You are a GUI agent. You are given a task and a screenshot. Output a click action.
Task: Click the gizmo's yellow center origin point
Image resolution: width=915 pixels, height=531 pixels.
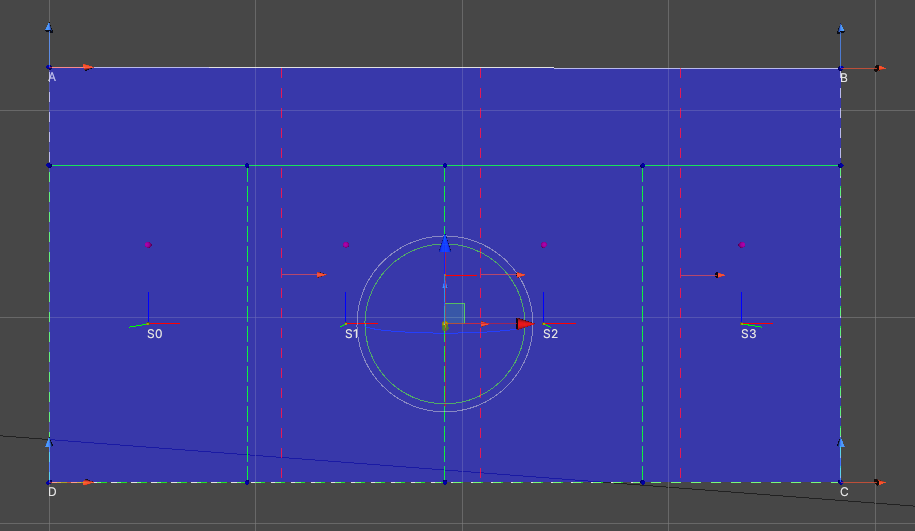point(445,325)
